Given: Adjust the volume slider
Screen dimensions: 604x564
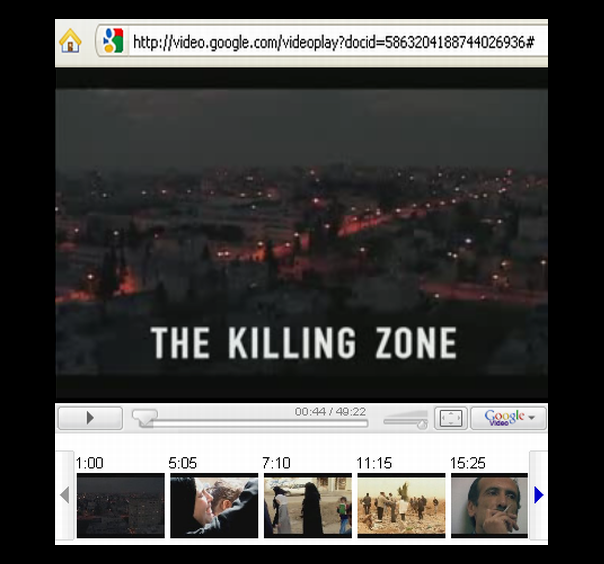Looking at the screenshot, I should [x=405, y=419].
